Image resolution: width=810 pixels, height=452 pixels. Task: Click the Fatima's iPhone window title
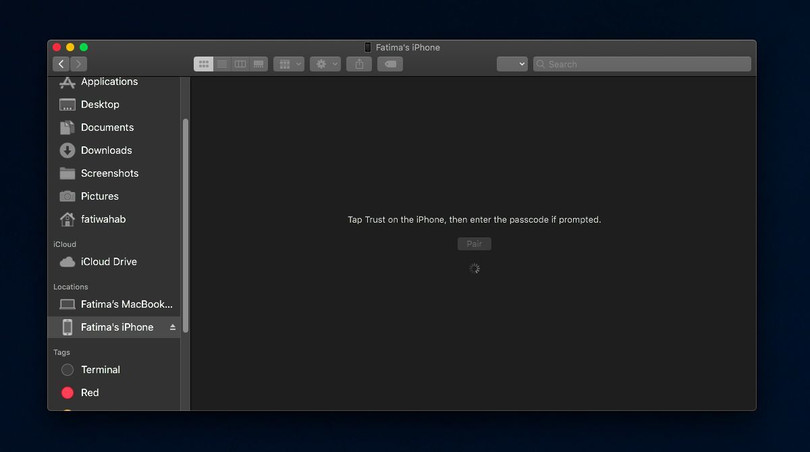click(408, 48)
